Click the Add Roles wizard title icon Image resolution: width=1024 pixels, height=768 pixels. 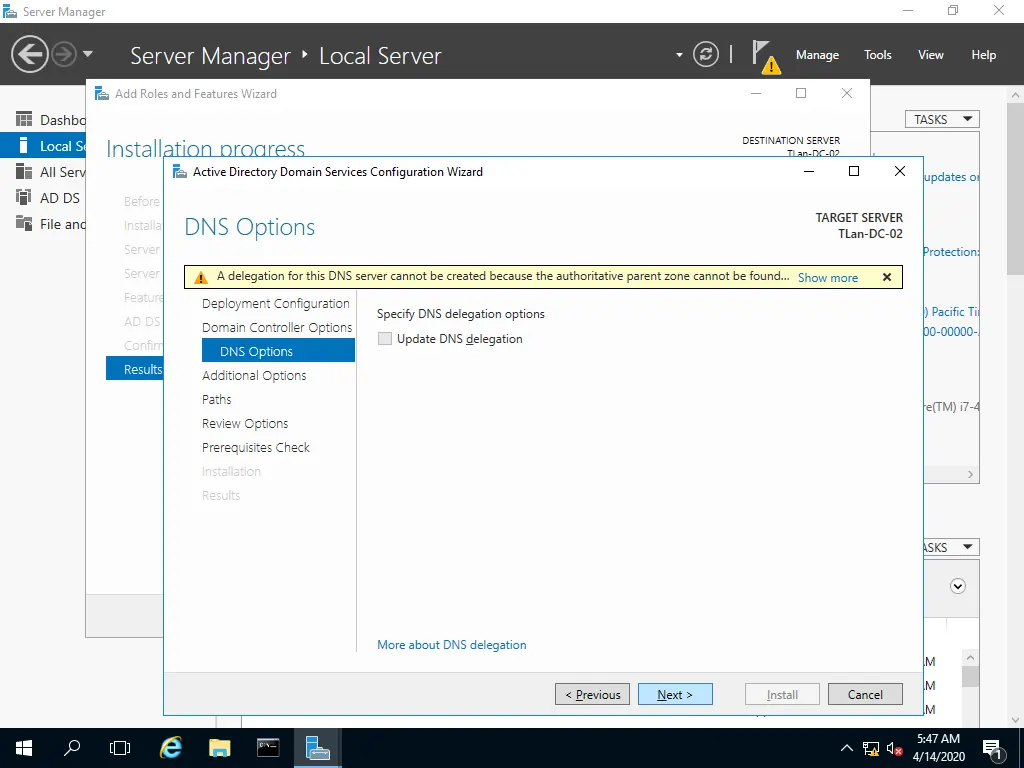click(101, 93)
